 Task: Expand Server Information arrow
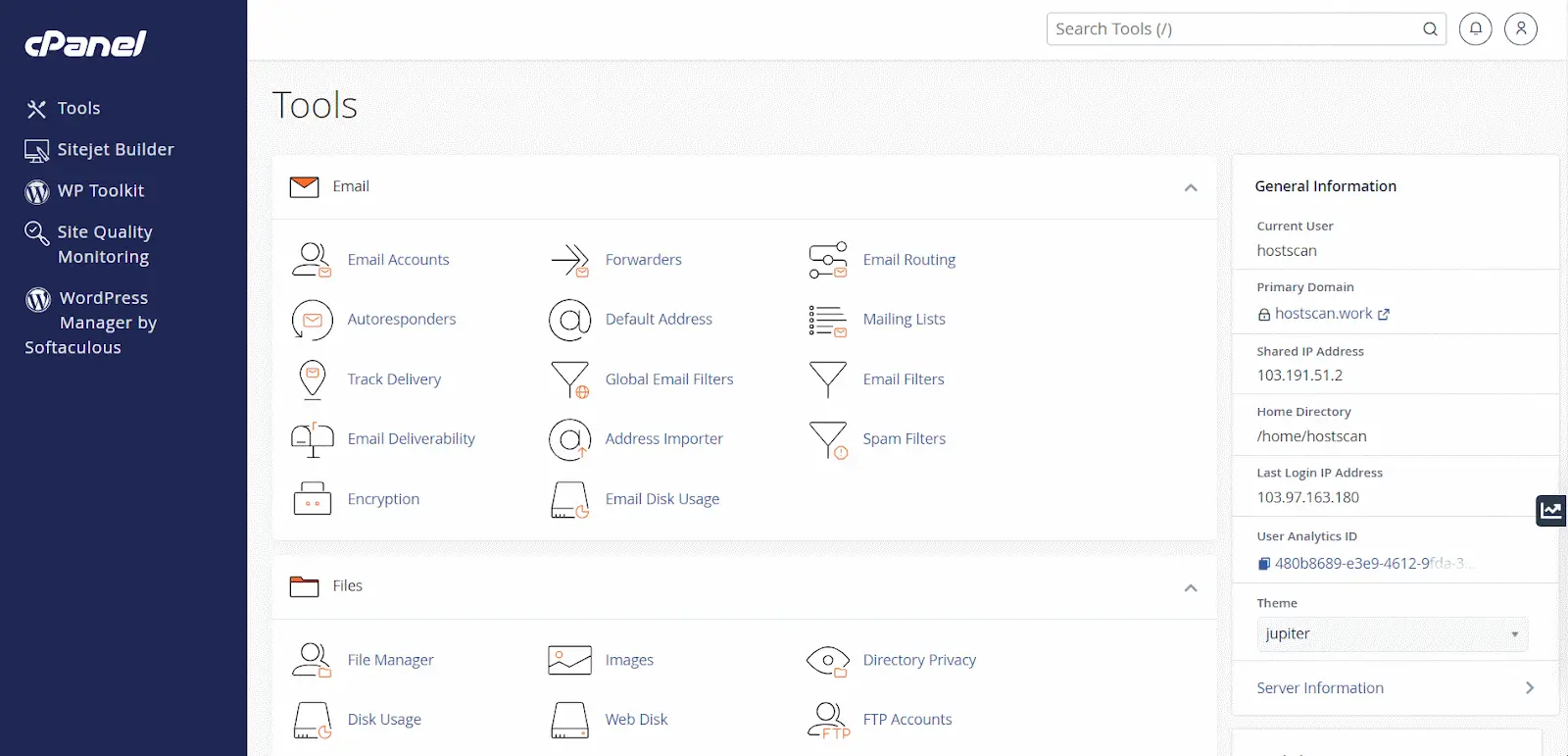1530,688
